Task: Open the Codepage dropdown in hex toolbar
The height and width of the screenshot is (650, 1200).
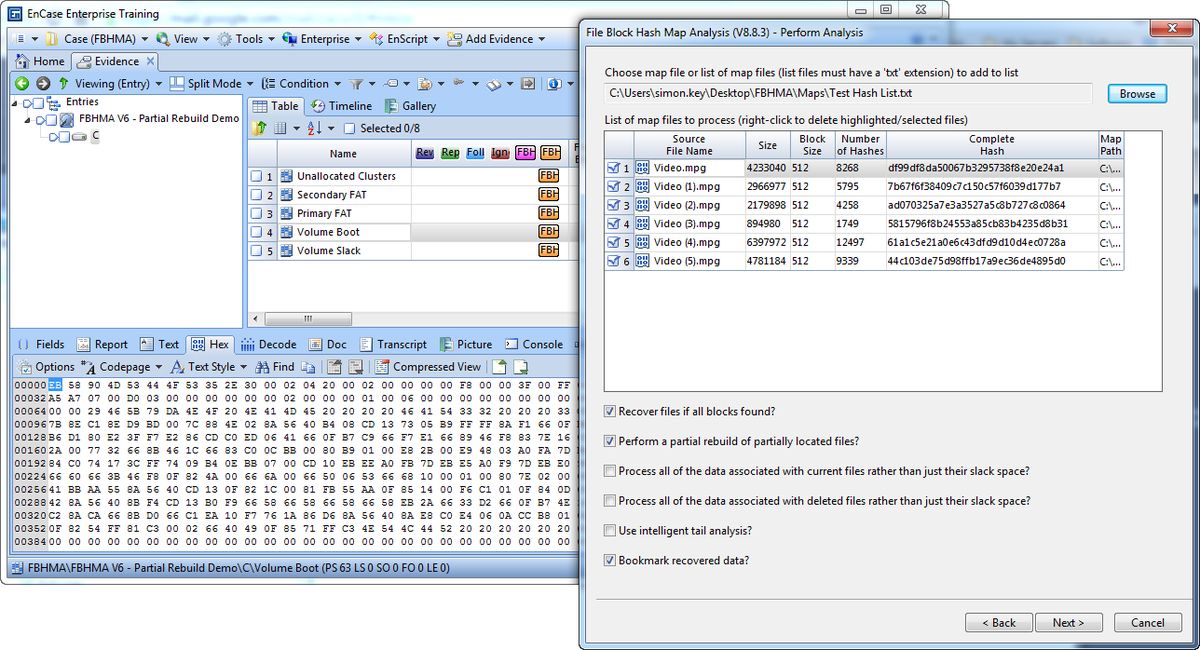Action: 124,367
